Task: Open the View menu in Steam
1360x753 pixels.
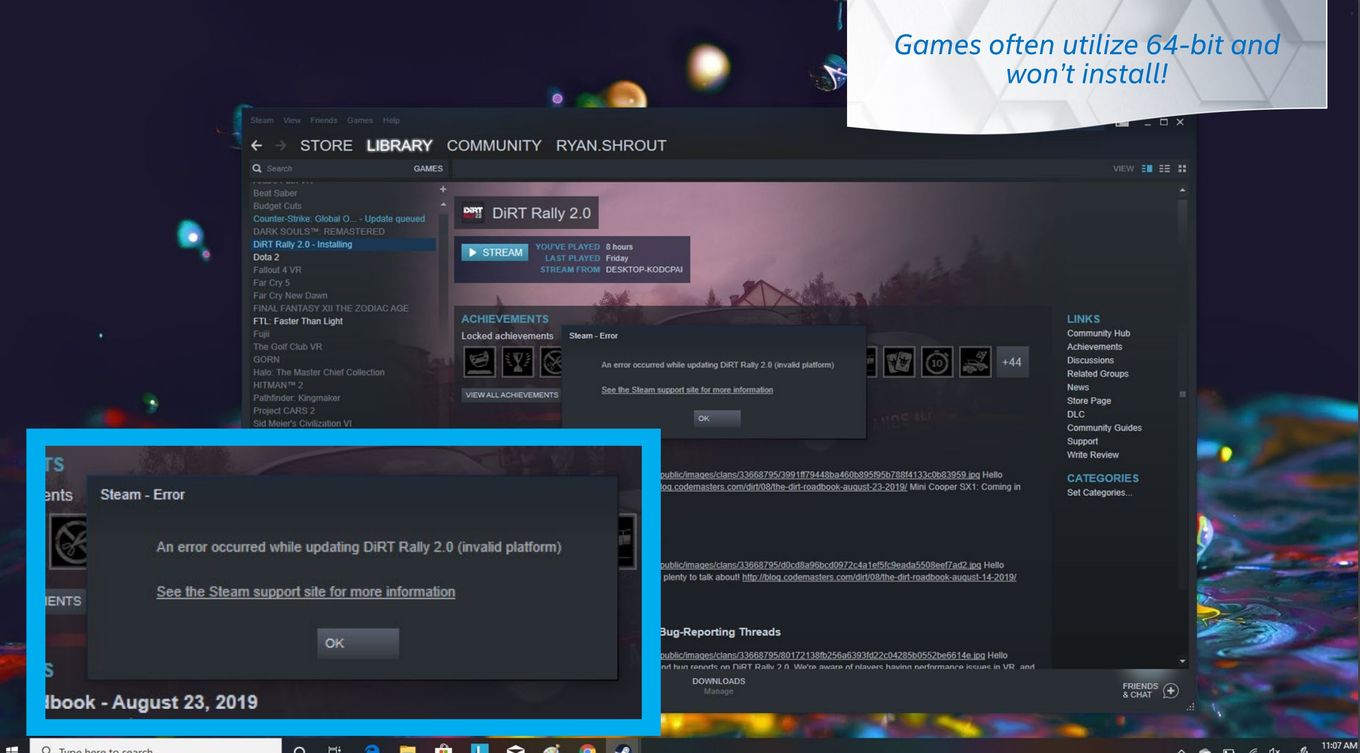Action: coord(291,120)
